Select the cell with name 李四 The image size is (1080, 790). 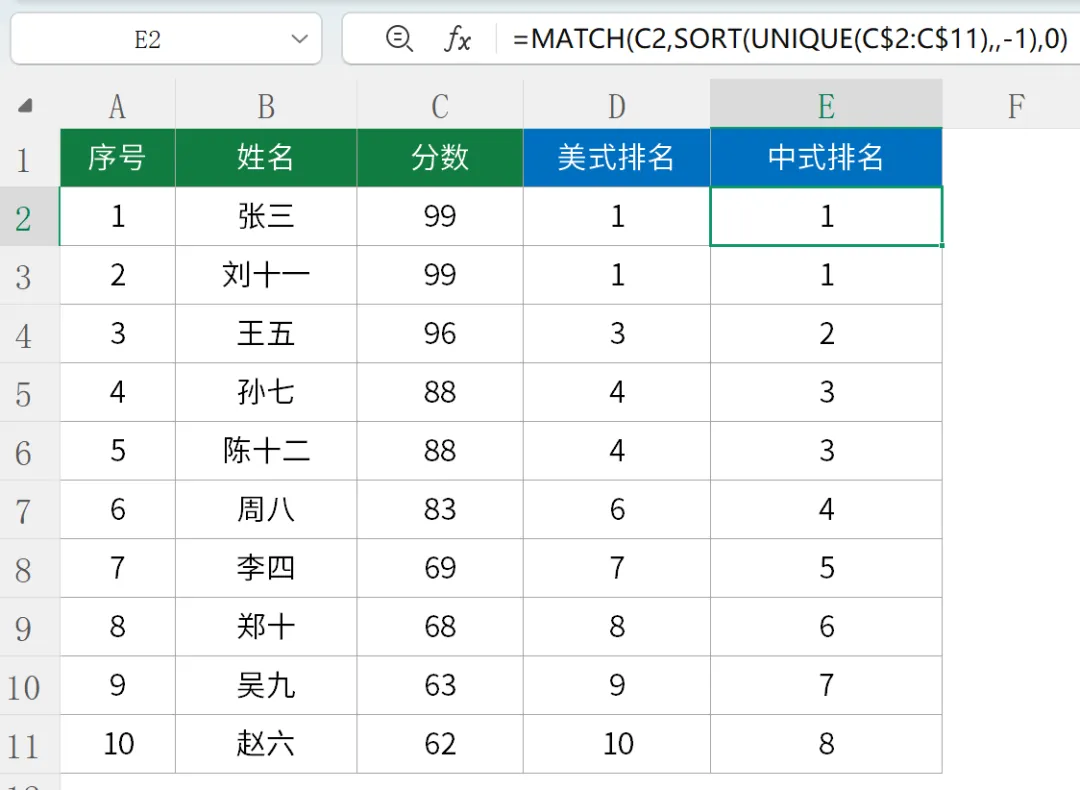click(x=266, y=568)
